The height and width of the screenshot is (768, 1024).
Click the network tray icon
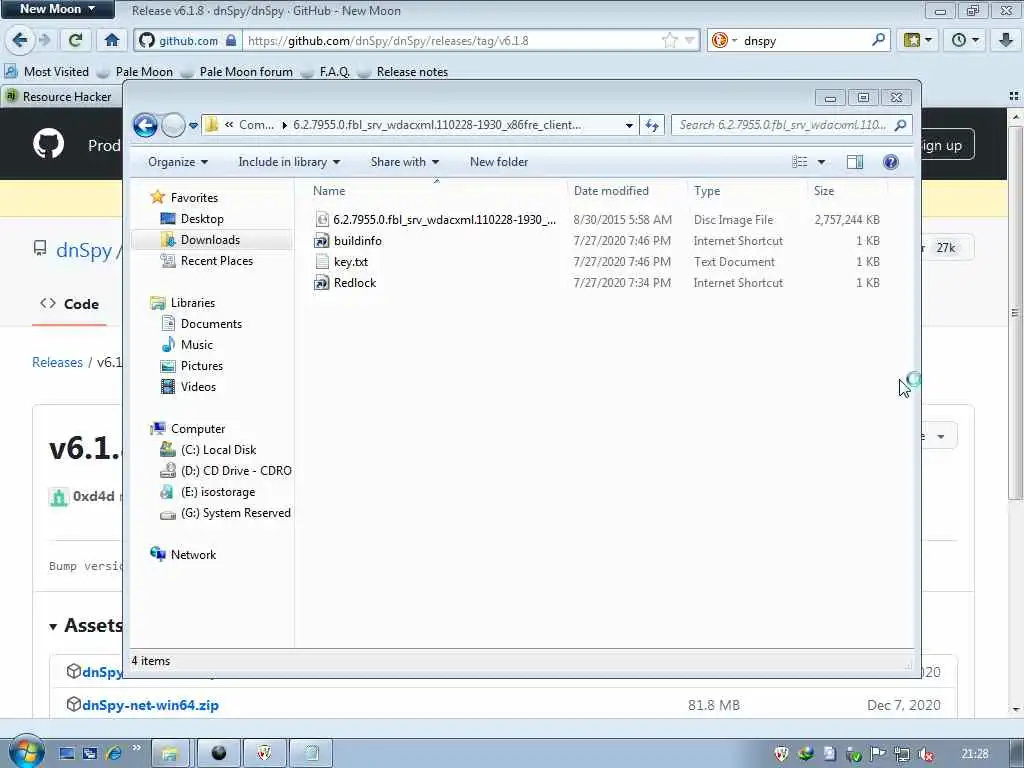pos(902,754)
